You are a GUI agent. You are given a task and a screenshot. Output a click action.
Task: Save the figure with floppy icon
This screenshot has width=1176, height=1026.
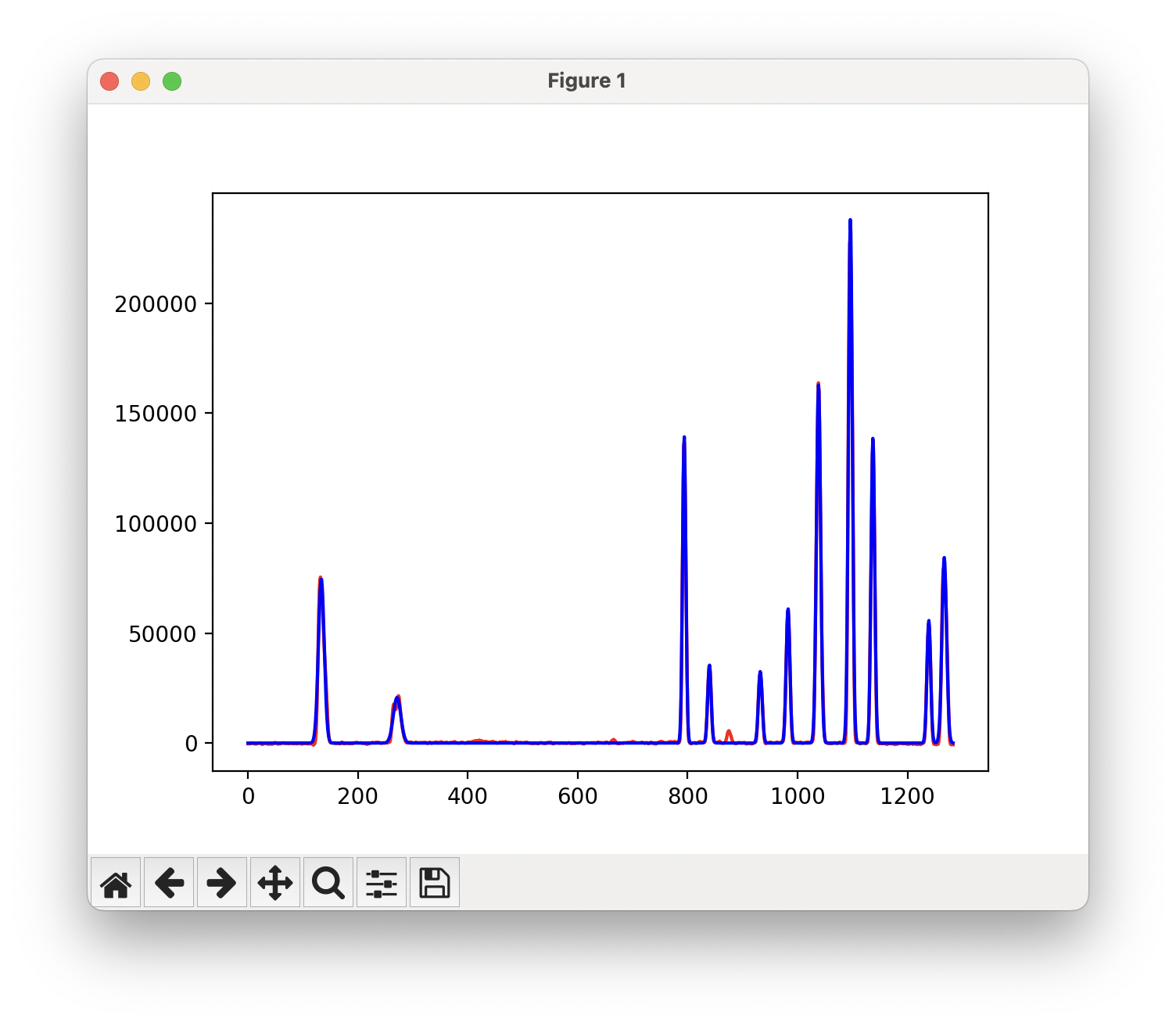(435, 883)
